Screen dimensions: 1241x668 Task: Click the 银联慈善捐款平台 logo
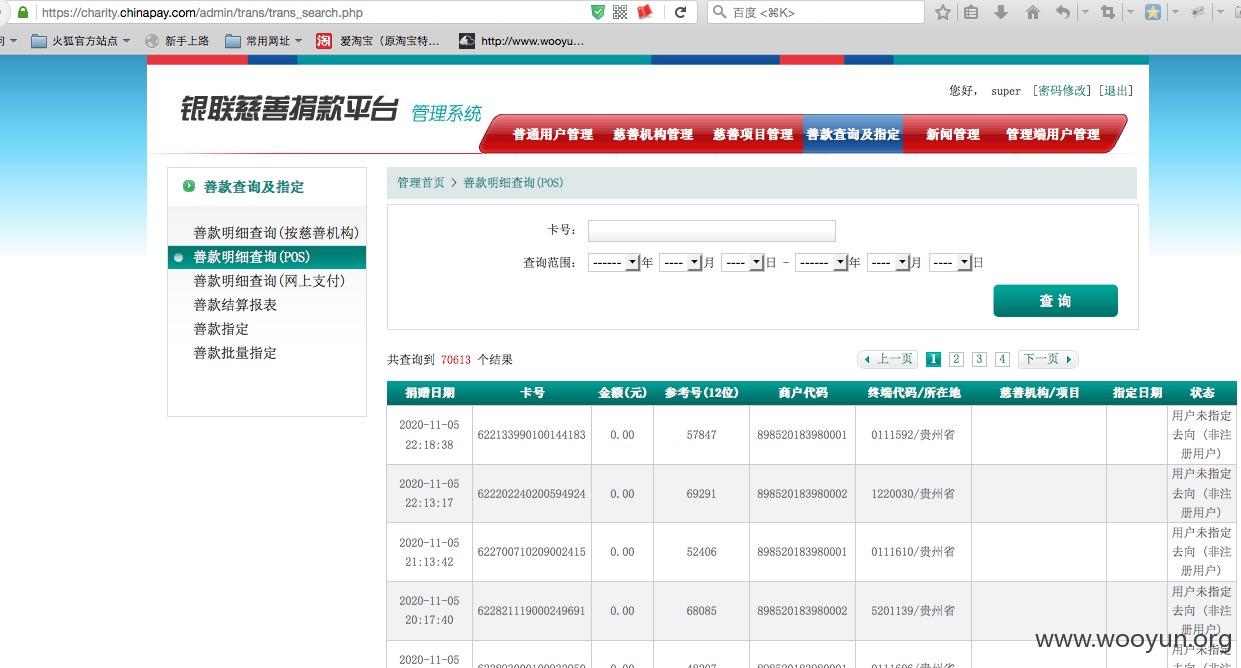point(289,110)
